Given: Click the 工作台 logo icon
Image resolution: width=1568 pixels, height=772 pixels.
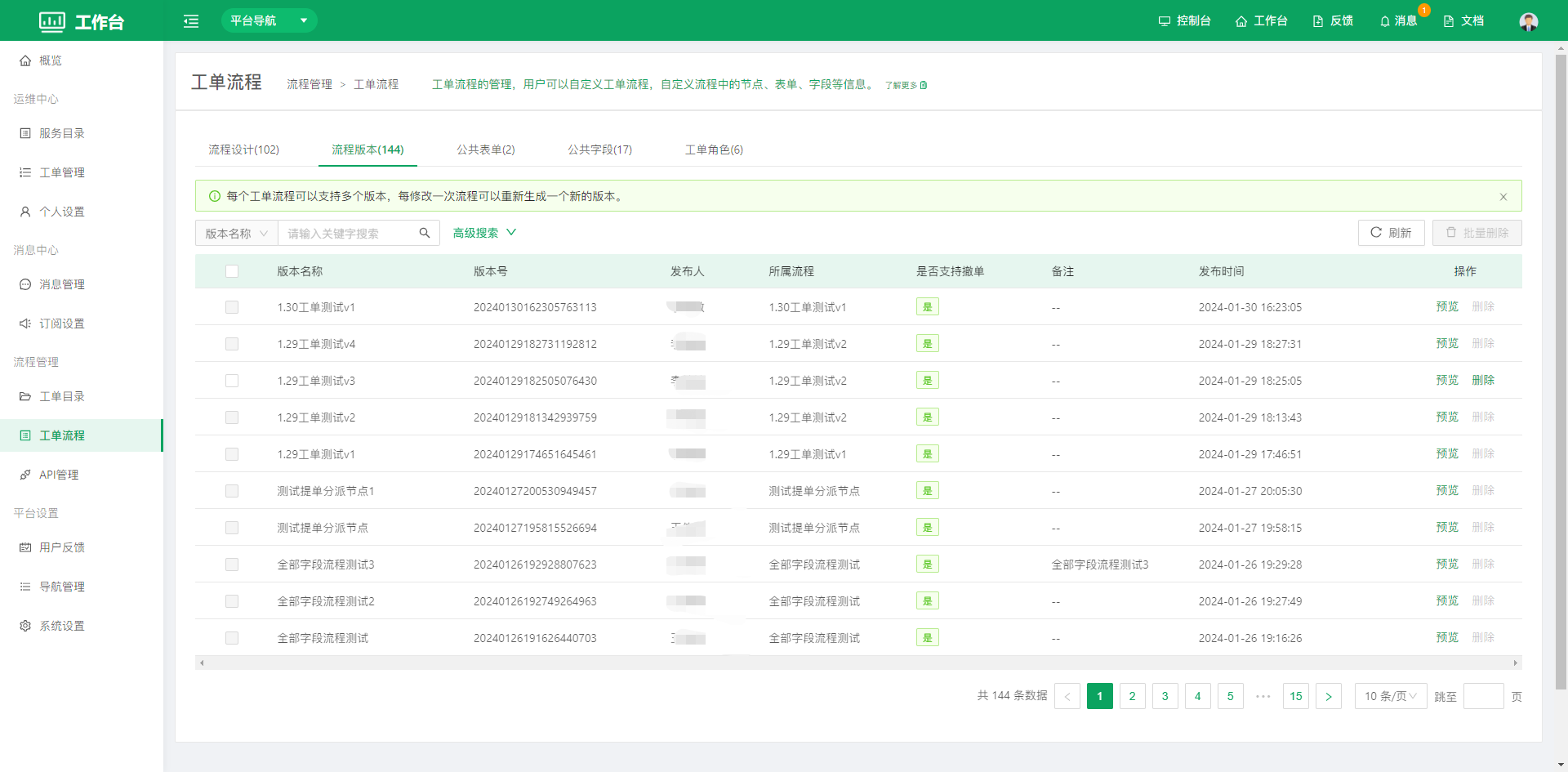Looking at the screenshot, I should coord(52,21).
